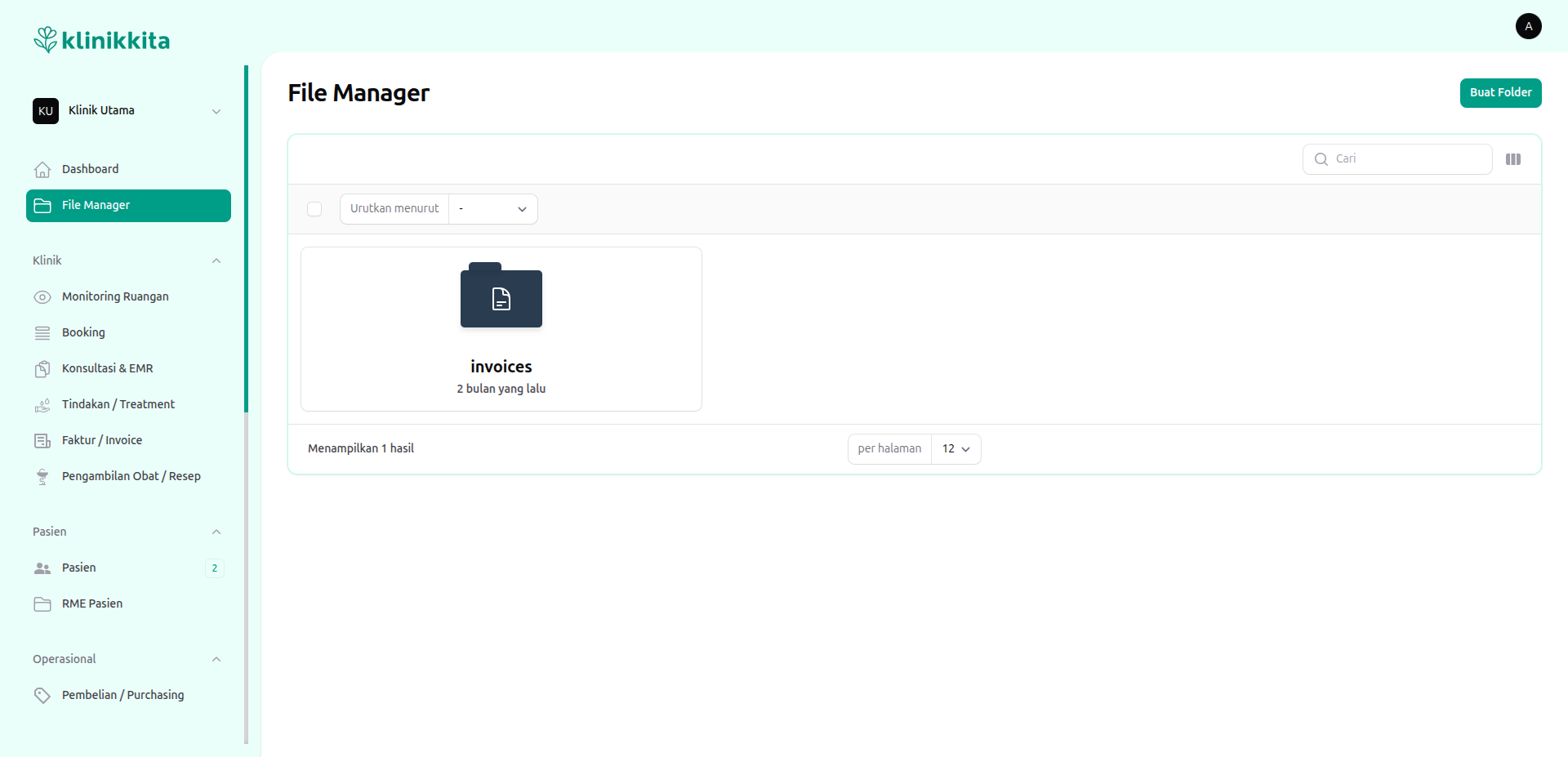Go to Faktur / Invoice menu
Image resolution: width=1568 pixels, height=757 pixels.
tap(102, 441)
